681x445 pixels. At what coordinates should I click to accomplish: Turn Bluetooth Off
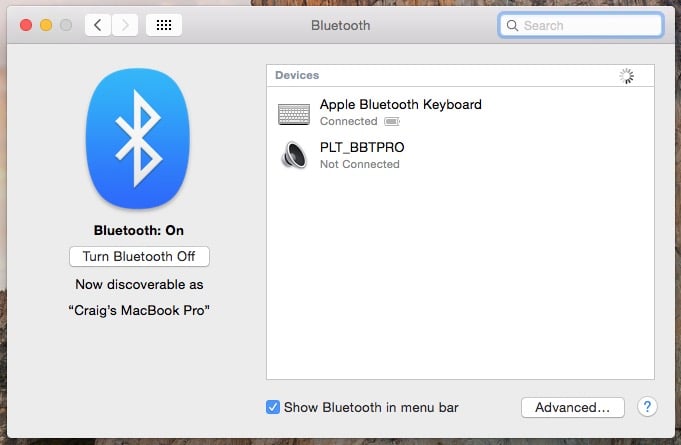139,257
